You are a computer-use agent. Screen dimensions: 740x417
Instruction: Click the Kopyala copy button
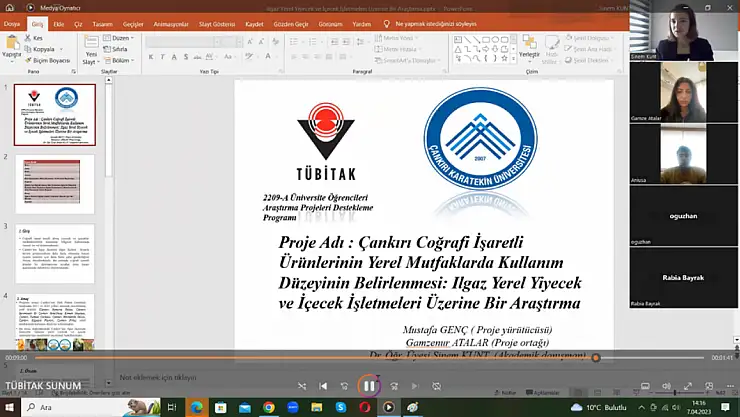click(43, 49)
